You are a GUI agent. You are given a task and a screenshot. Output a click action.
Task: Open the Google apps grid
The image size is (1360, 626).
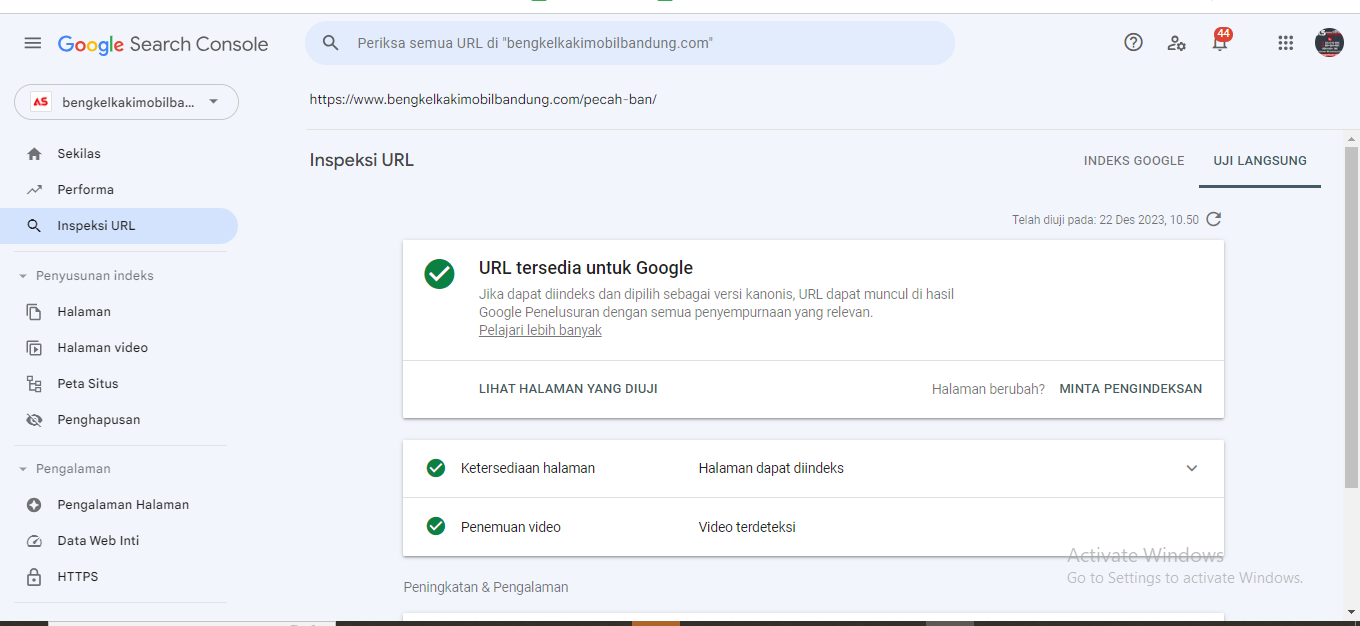(1286, 43)
